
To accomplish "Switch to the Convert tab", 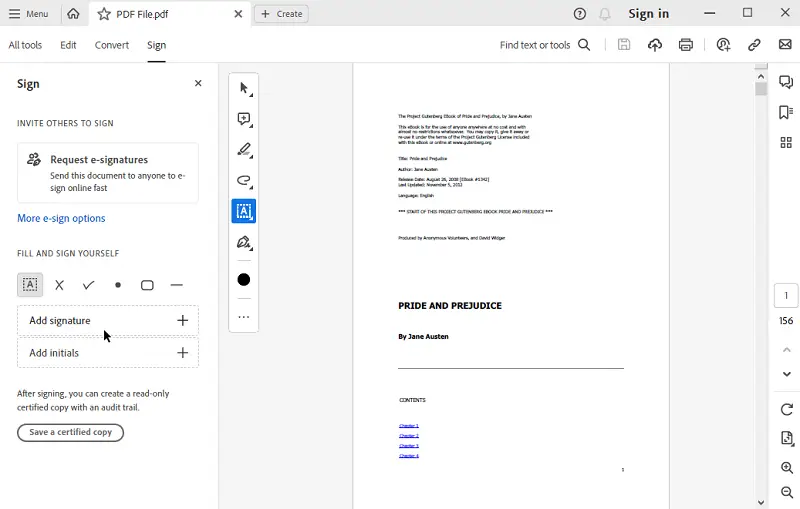I will click(112, 45).
